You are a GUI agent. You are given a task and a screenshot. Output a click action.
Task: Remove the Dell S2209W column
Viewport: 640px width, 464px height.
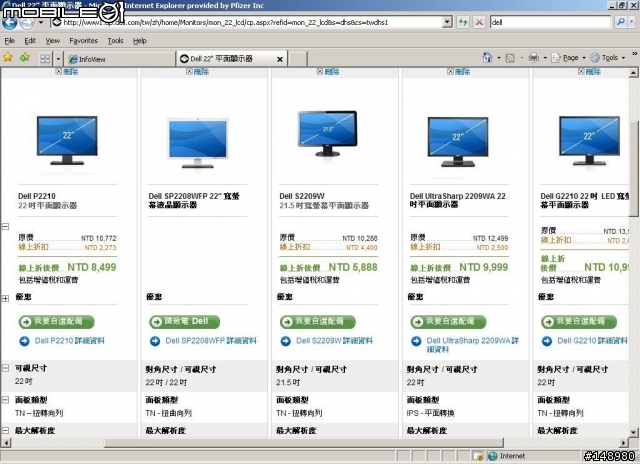328,72
